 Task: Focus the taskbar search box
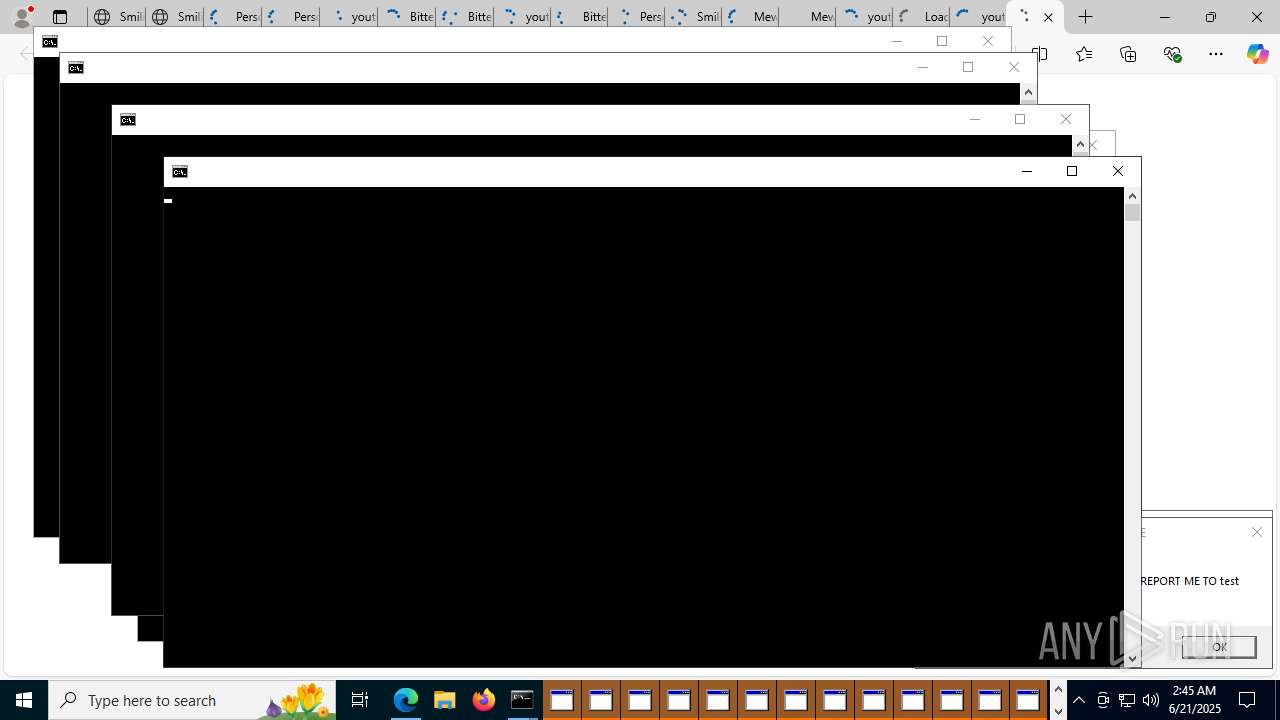point(192,700)
